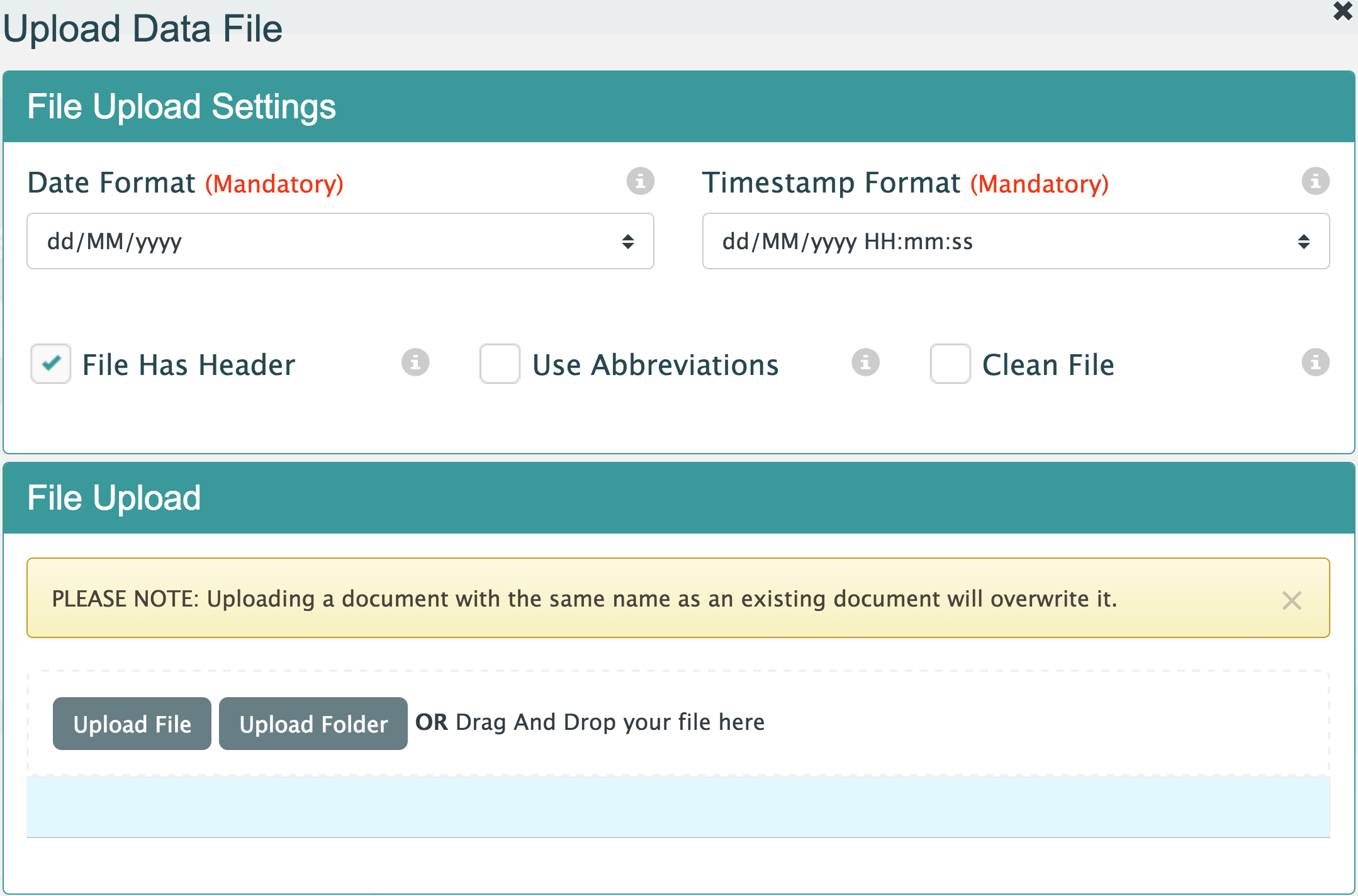Click info icon beside Date Format
The height and width of the screenshot is (896, 1358).
640,181
